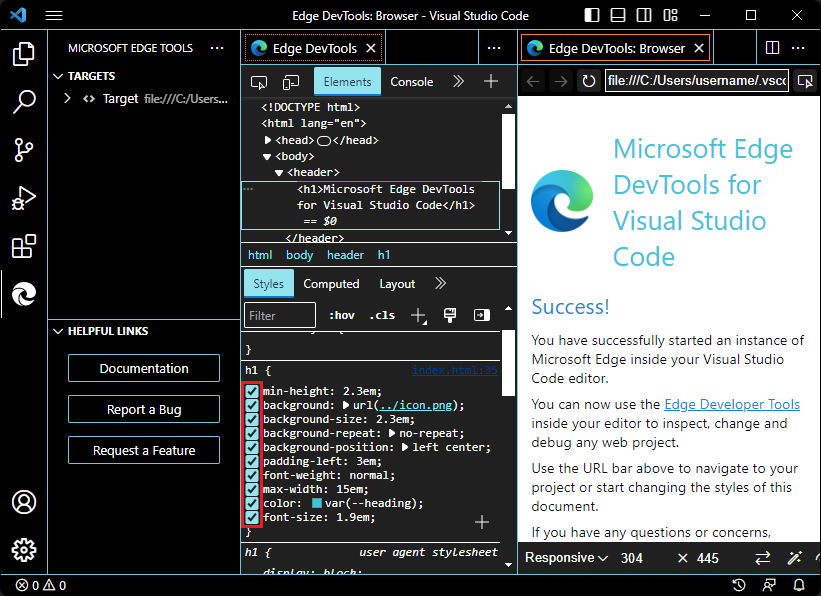The image size is (821, 596).
Task: Select the Extensions icon in the activity bar
Action: pyautogui.click(x=23, y=245)
